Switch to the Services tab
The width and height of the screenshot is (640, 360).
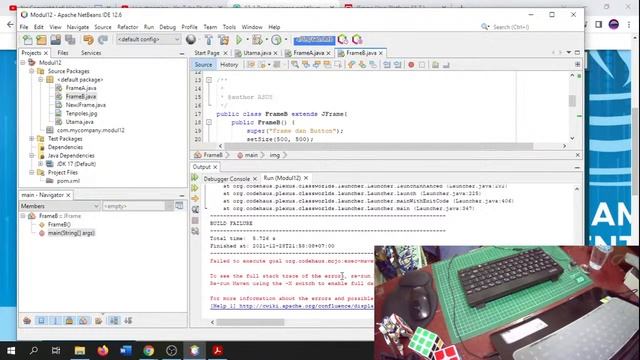[91, 53]
